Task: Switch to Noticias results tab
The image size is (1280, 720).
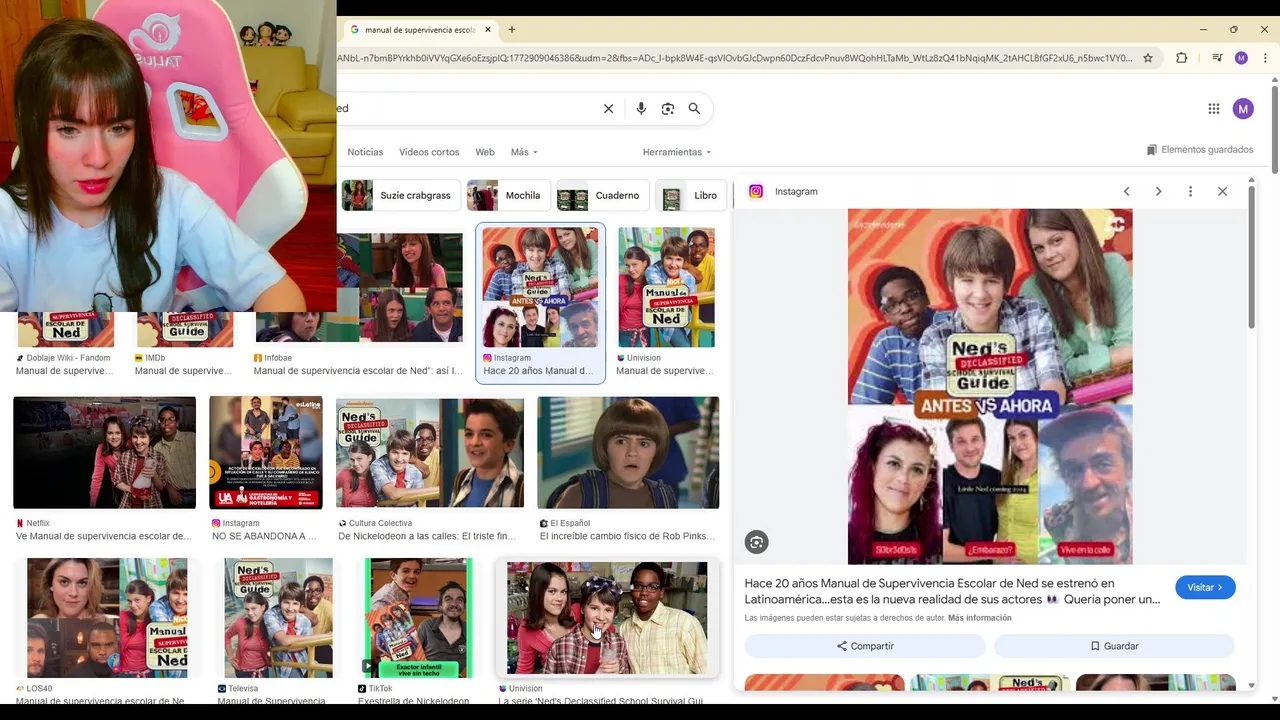Action: tap(365, 152)
